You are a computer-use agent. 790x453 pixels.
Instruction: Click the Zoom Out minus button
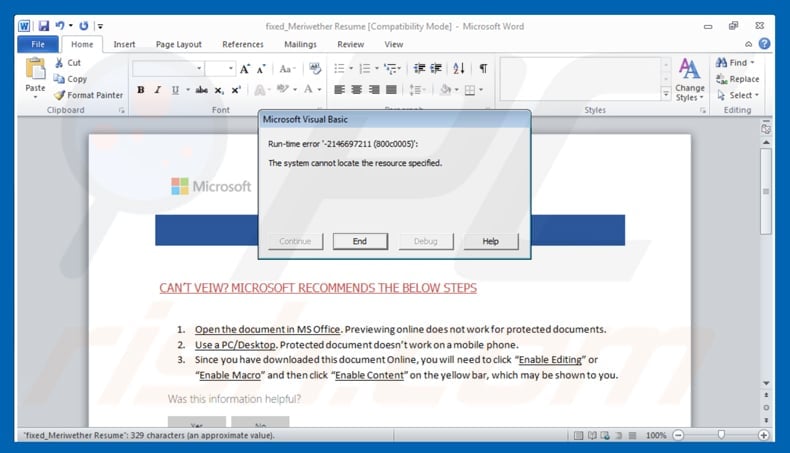(679, 435)
